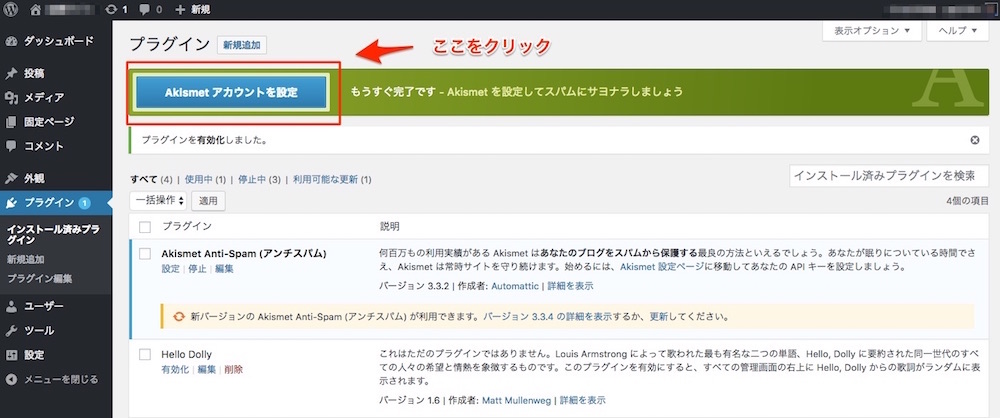Filter by 使用中 (1) plugins
Viewport: 1000px width, 418px height.
click(x=205, y=180)
